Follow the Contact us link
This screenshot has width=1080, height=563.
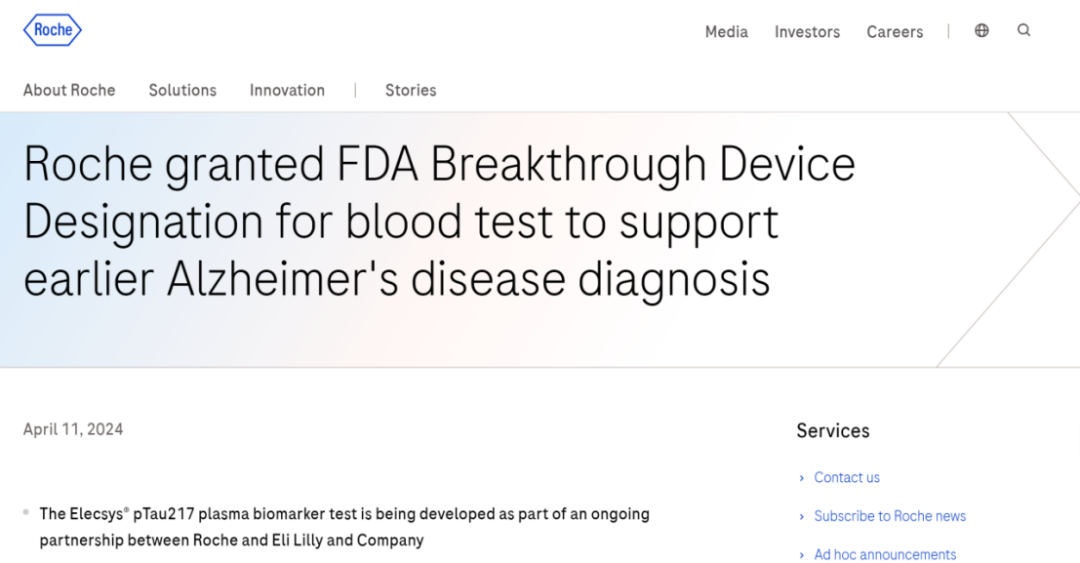coord(847,478)
